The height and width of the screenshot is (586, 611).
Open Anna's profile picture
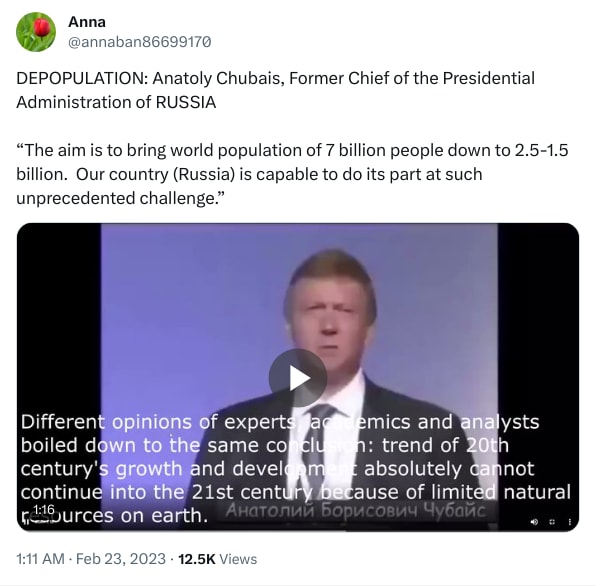36,32
